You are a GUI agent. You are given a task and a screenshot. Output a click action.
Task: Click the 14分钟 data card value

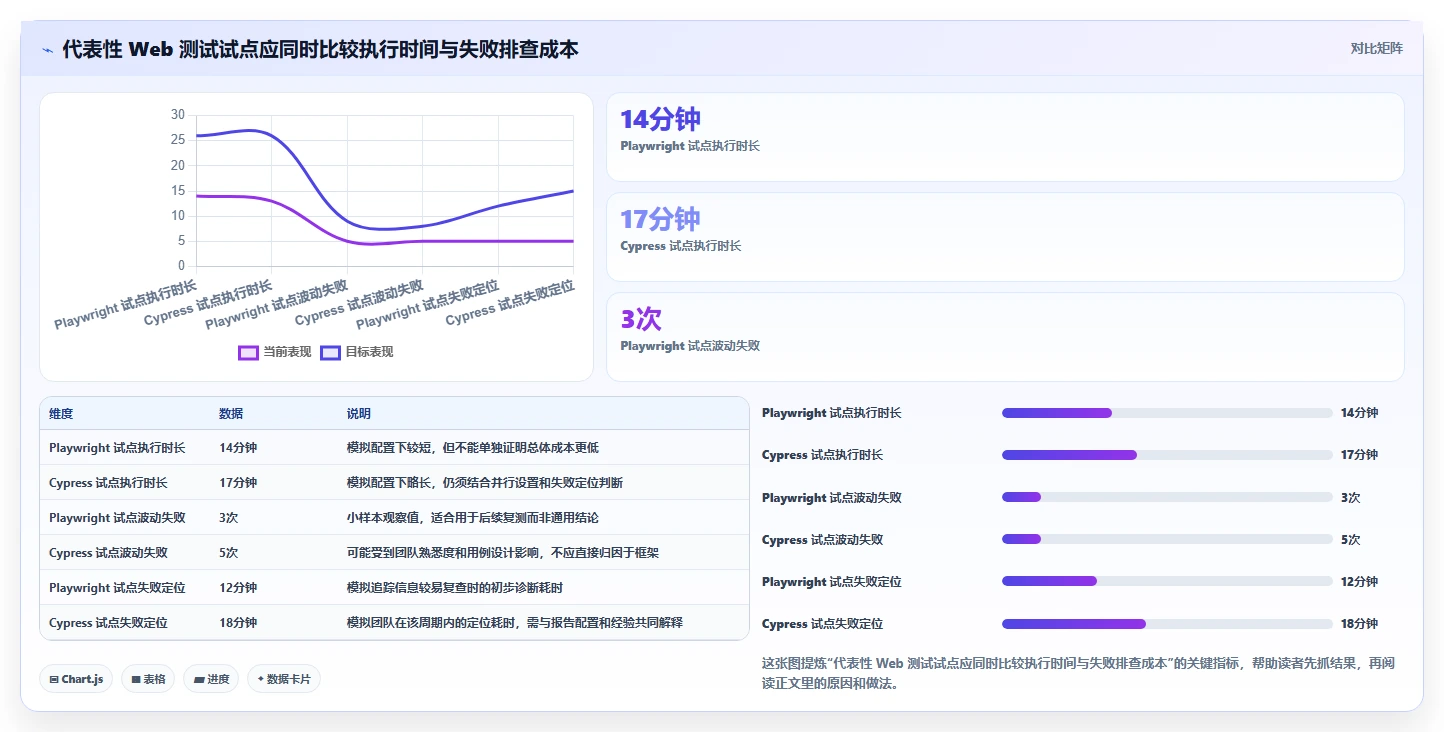coord(660,119)
